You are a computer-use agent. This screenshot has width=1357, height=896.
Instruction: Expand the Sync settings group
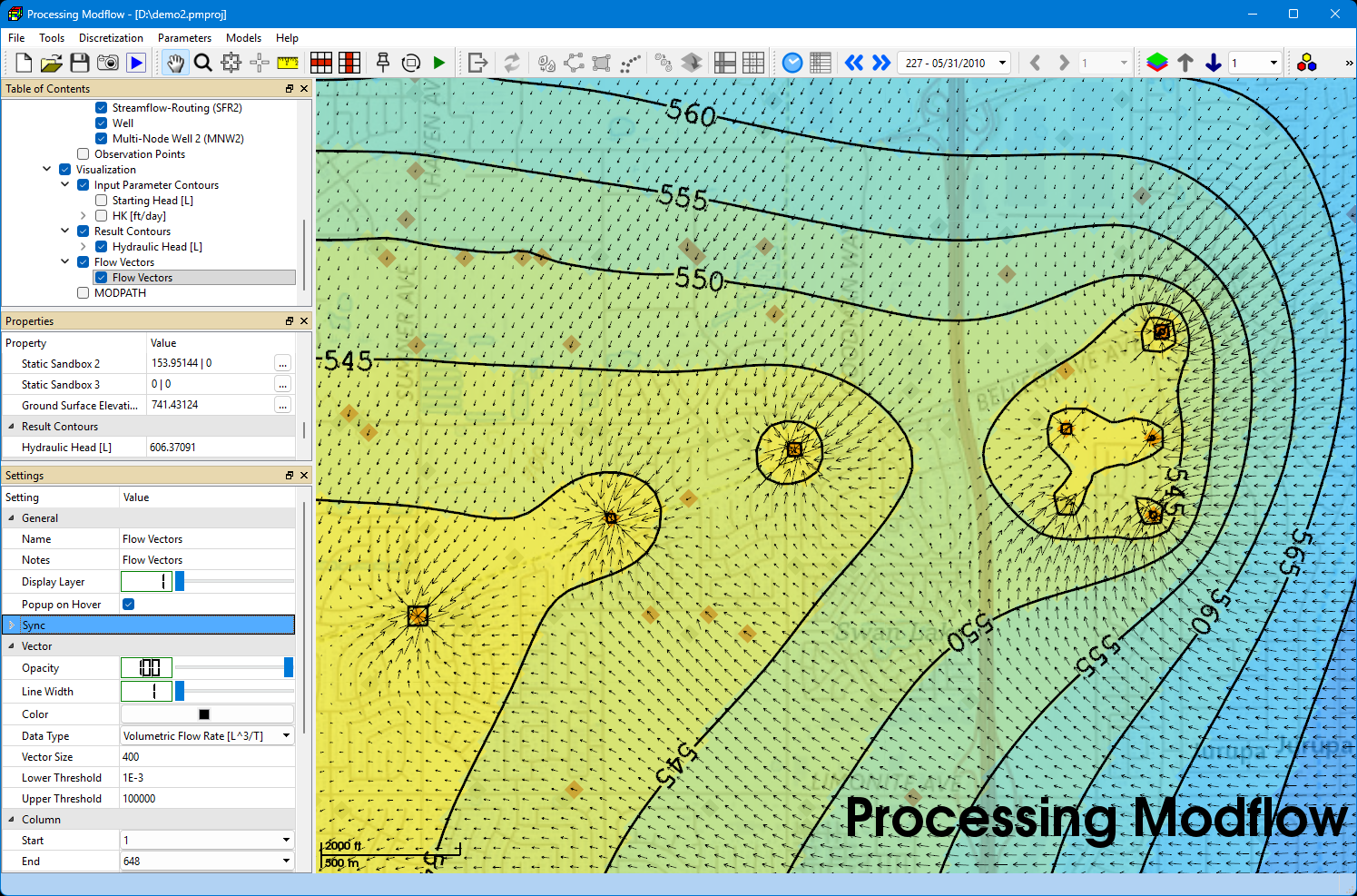[x=11, y=625]
